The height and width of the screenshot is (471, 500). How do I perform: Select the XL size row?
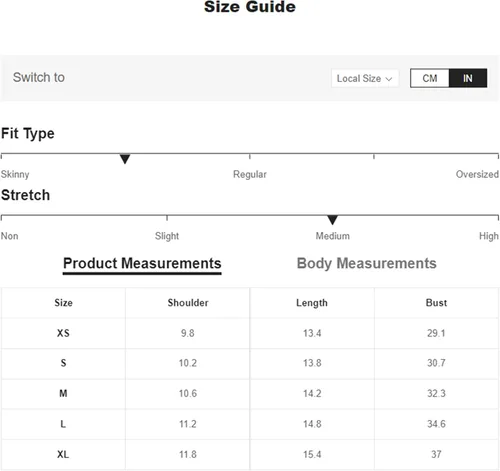pyautogui.click(x=250, y=454)
